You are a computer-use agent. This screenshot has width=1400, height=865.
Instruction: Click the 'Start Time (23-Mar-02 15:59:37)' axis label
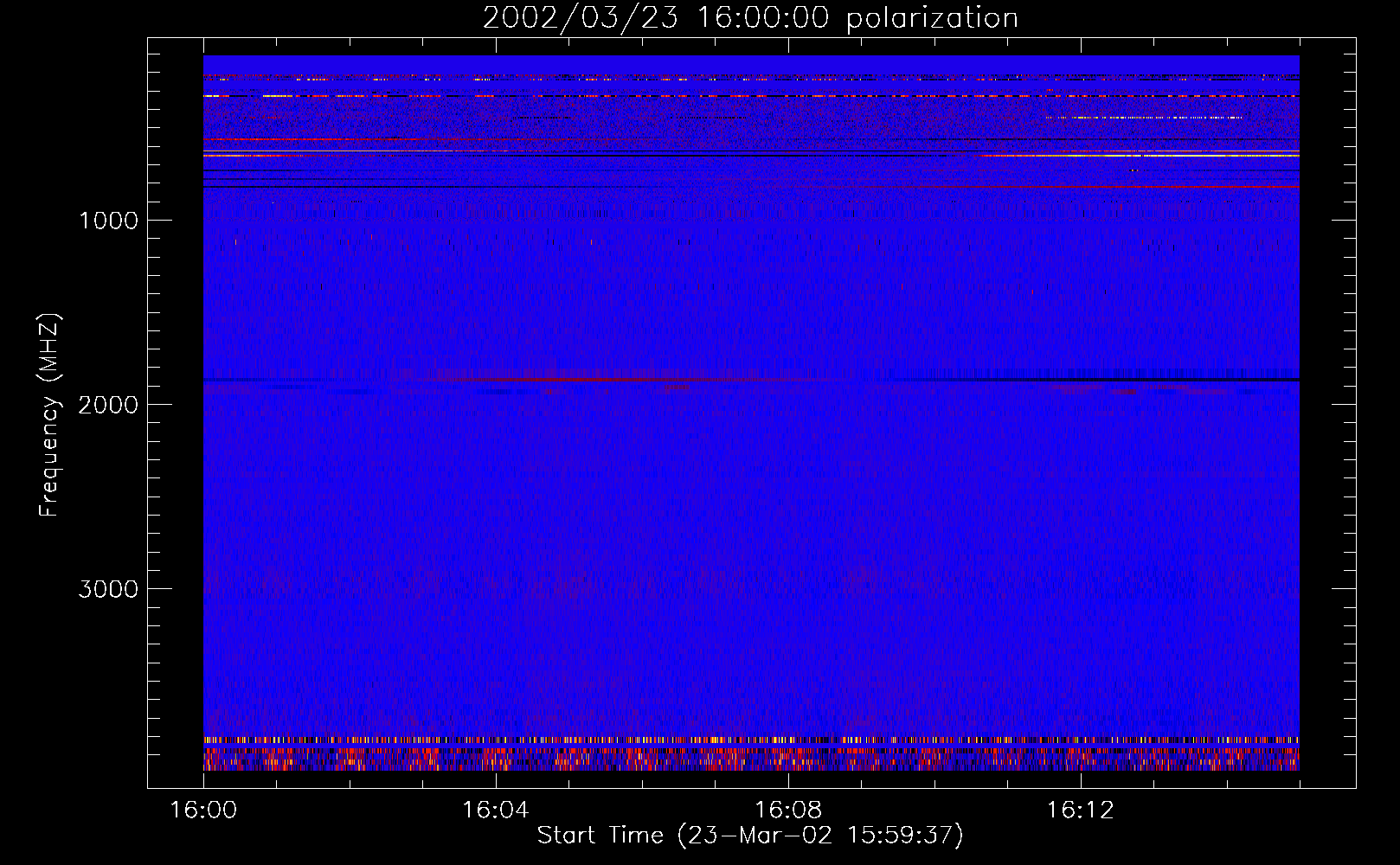pos(750,836)
